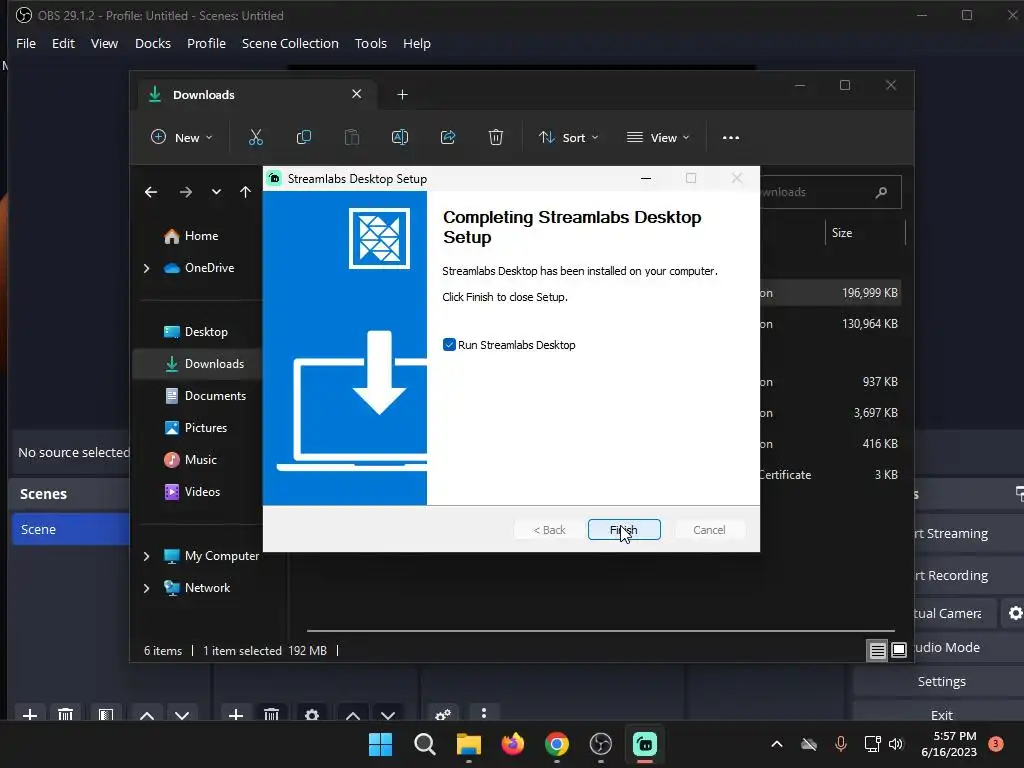Select Videos in navigation pane
The width and height of the screenshot is (1024, 768).
click(x=192, y=492)
